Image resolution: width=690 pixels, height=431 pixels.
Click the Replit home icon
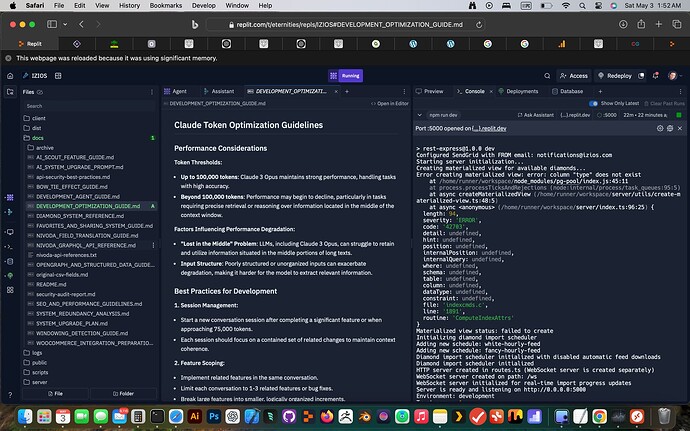10,75
